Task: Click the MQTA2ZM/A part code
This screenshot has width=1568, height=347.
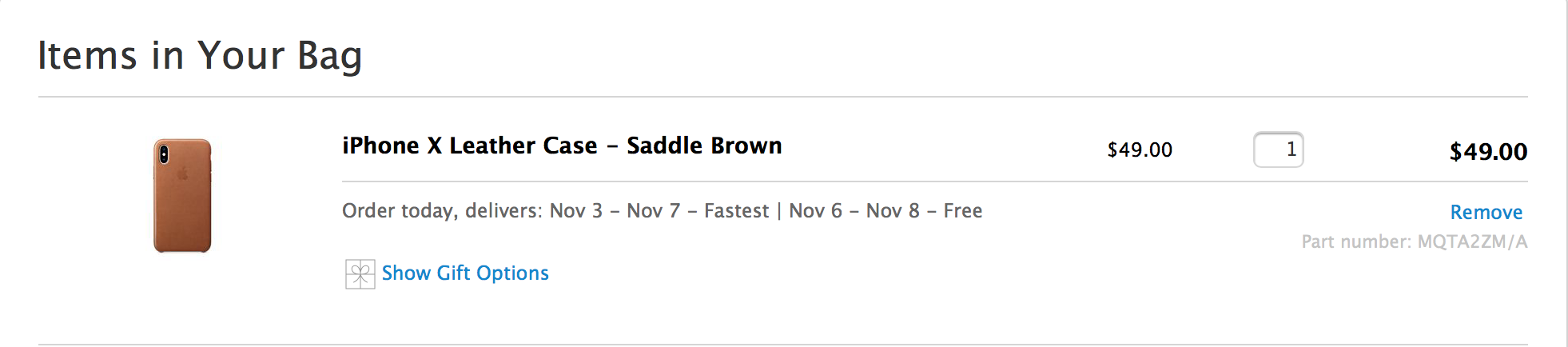Action: [x=1472, y=241]
